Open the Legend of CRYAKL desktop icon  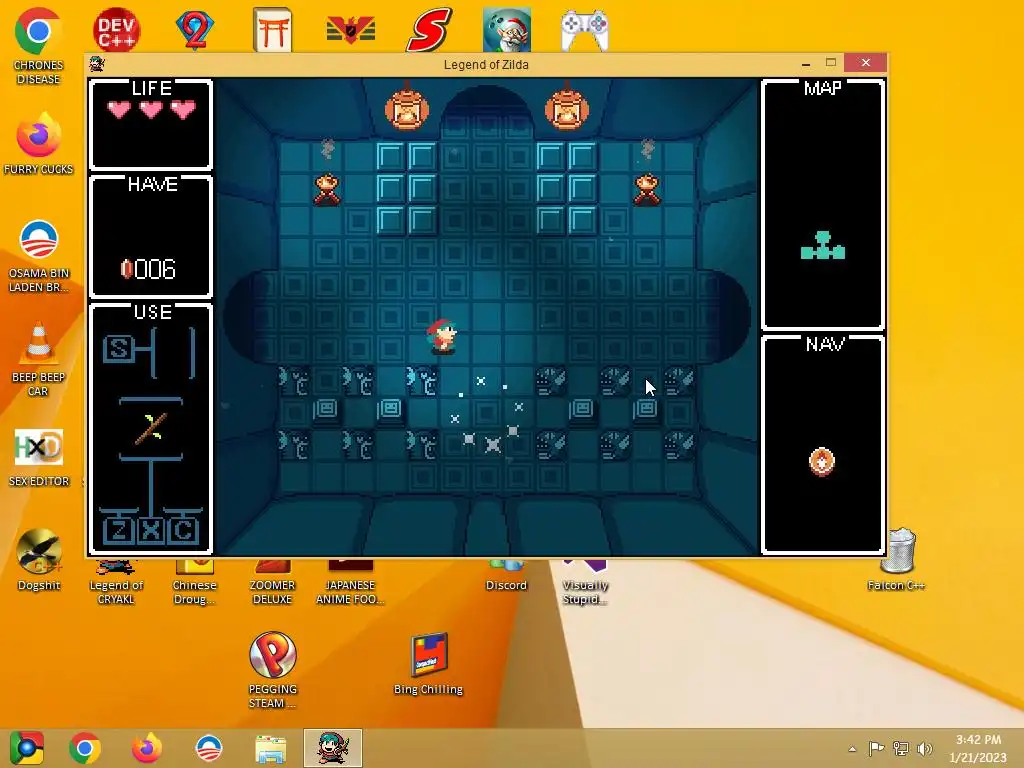pos(116,583)
